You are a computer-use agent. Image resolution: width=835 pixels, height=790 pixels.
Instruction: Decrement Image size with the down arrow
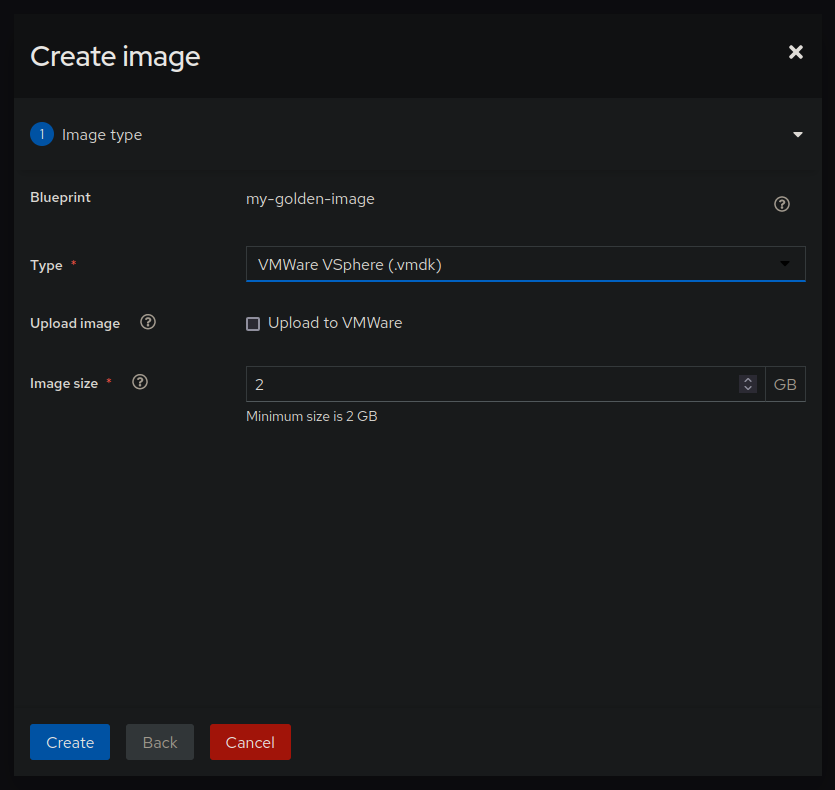point(747,389)
